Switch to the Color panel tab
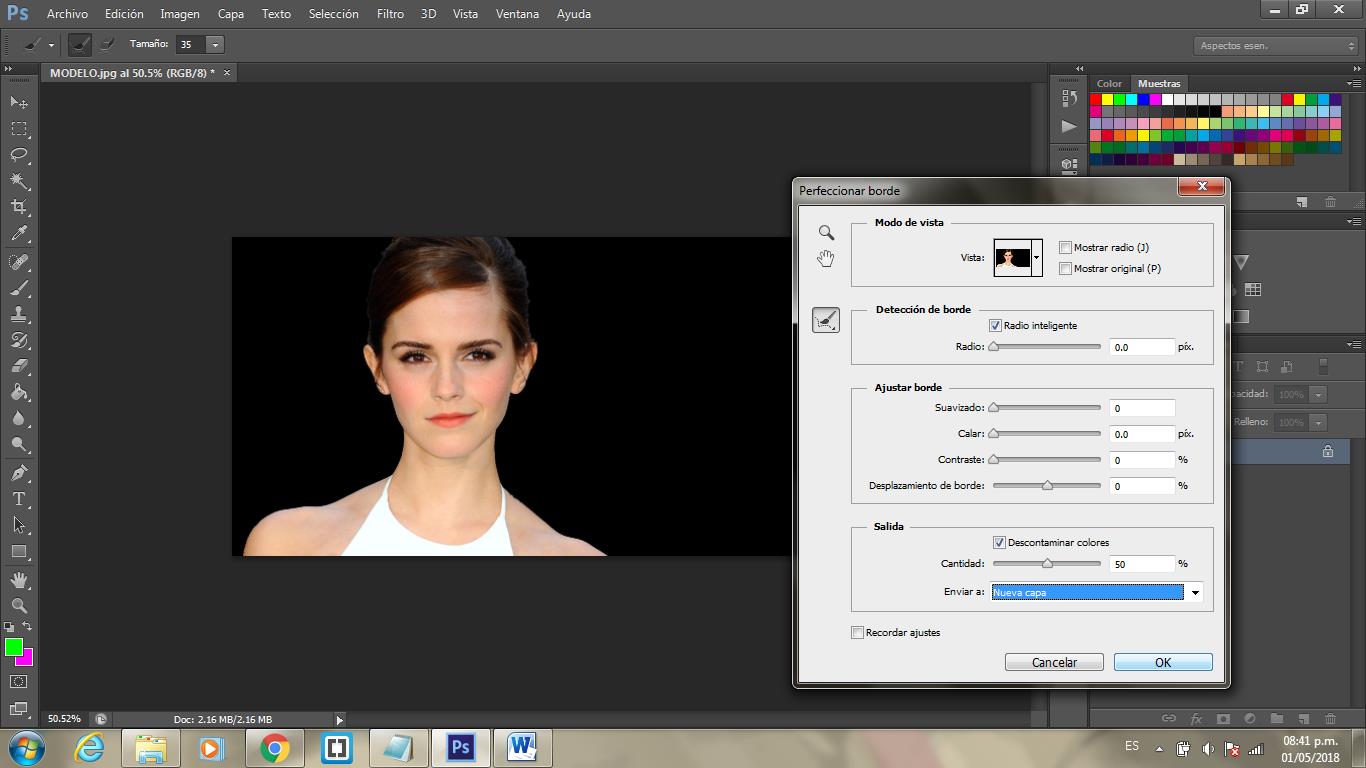Image resolution: width=1366 pixels, height=768 pixels. pyautogui.click(x=1109, y=84)
